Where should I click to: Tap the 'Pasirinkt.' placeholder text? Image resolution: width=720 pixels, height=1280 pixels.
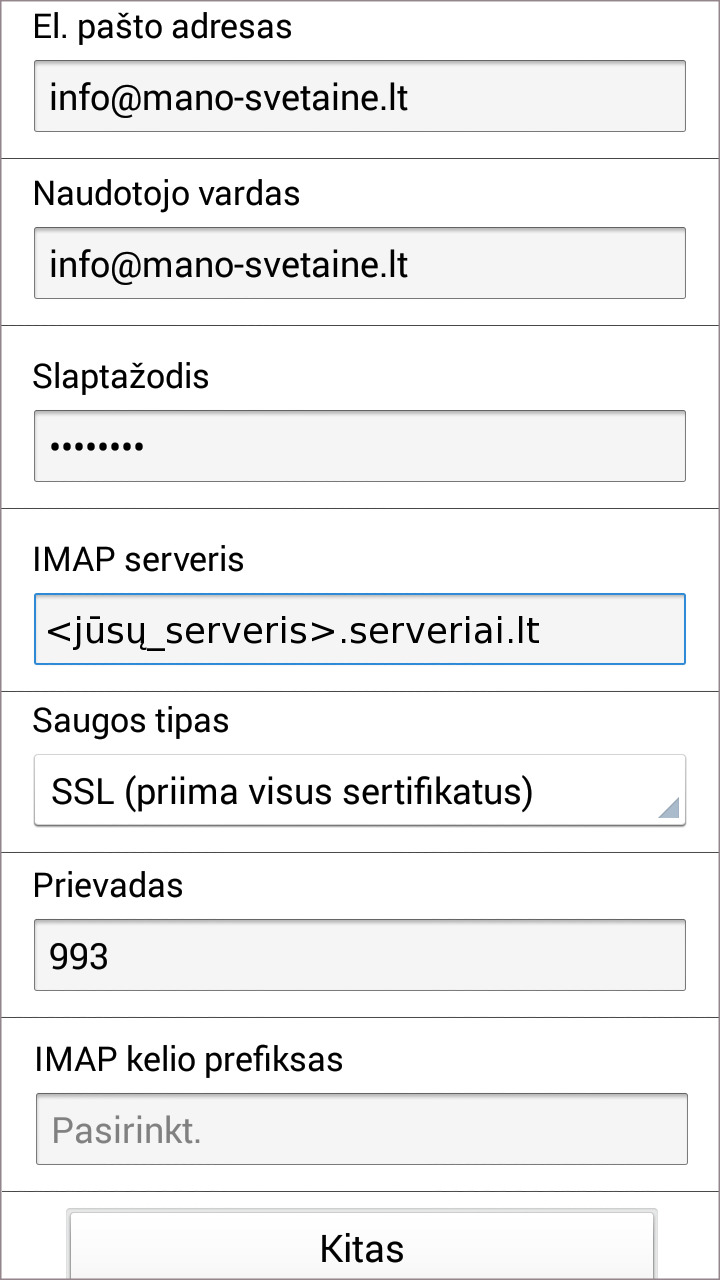pyautogui.click(x=126, y=1130)
